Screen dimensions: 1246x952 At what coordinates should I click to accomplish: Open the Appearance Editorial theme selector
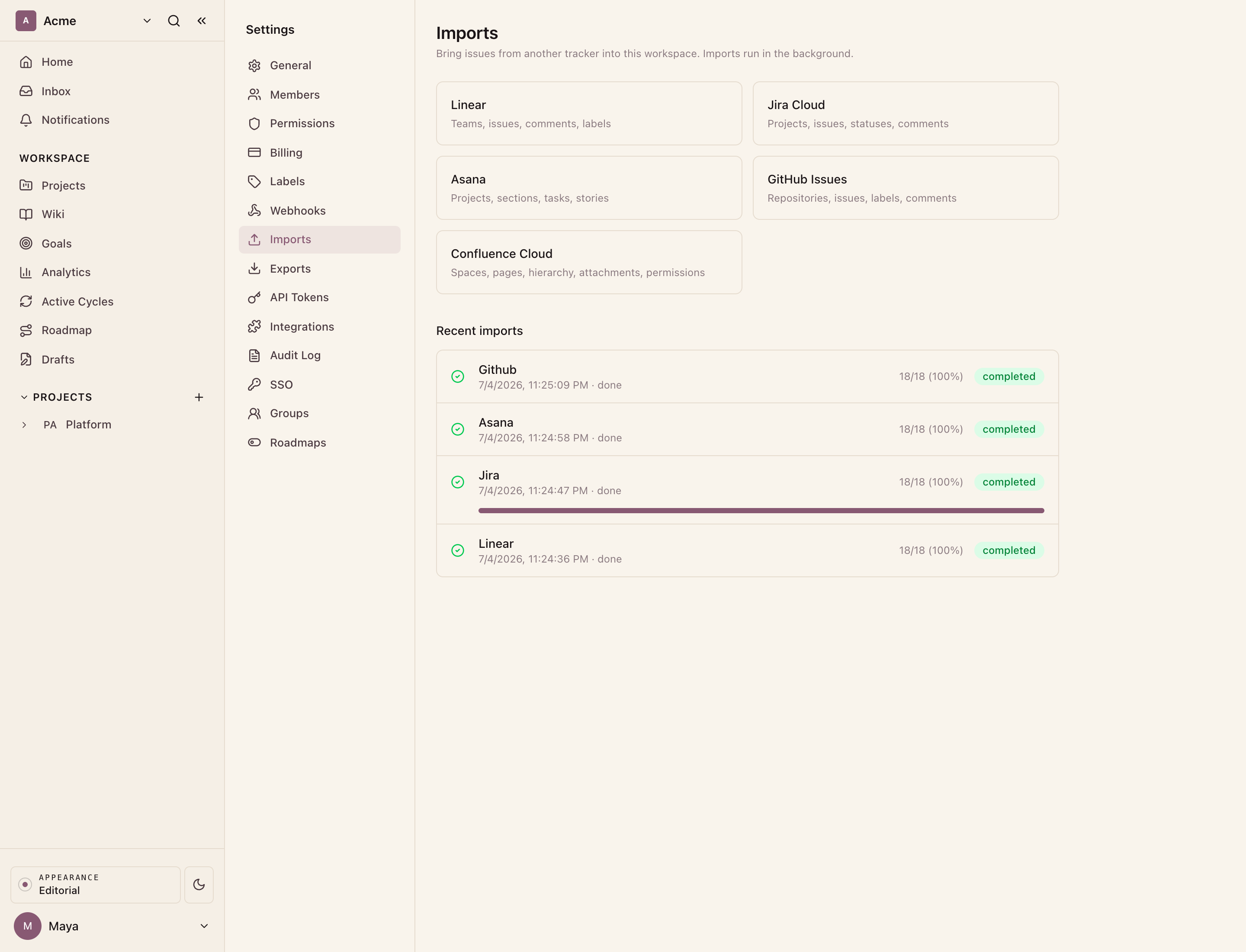(x=96, y=884)
